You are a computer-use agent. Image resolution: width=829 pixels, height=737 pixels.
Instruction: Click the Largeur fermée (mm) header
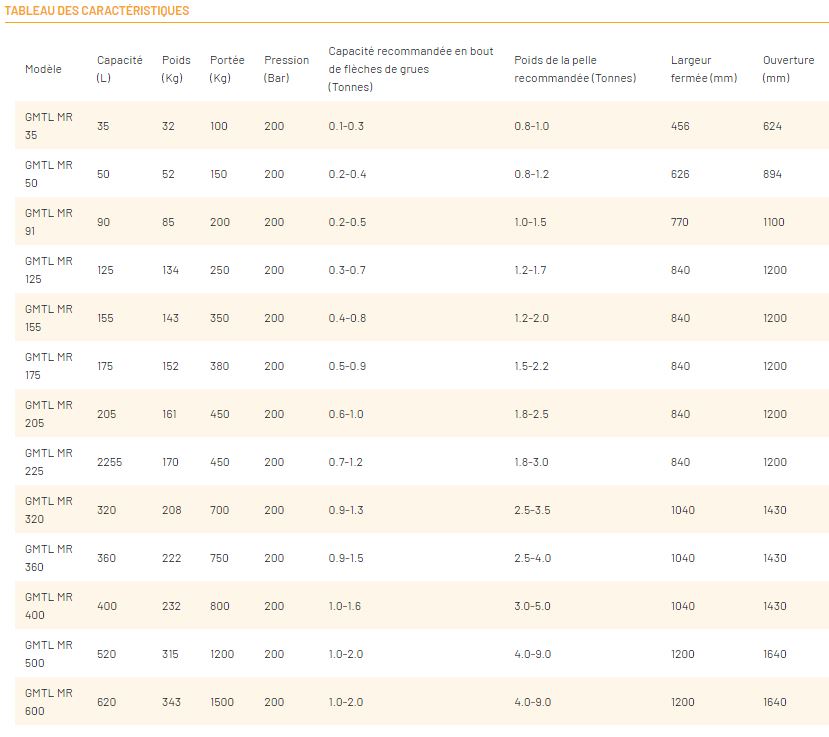703,69
